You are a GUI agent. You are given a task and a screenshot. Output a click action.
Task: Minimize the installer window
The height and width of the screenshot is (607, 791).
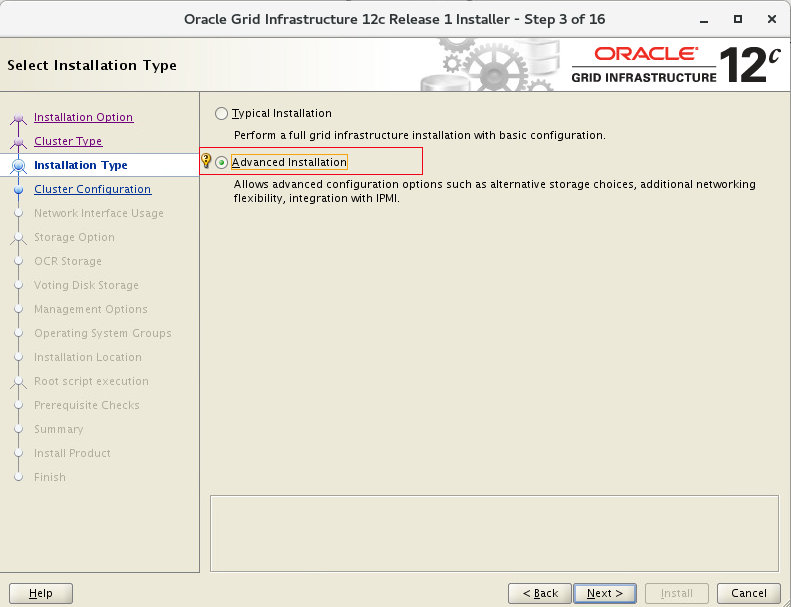tap(704, 20)
